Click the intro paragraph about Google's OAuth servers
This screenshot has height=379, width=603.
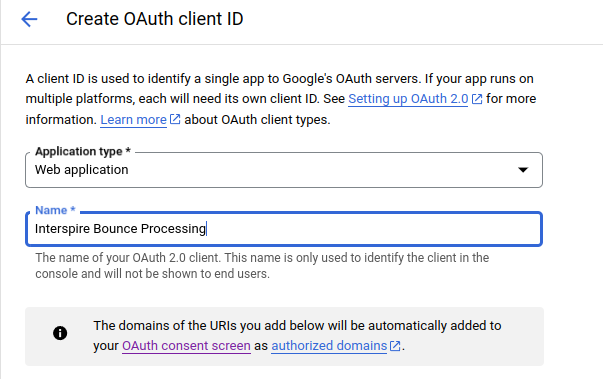click(x=281, y=99)
